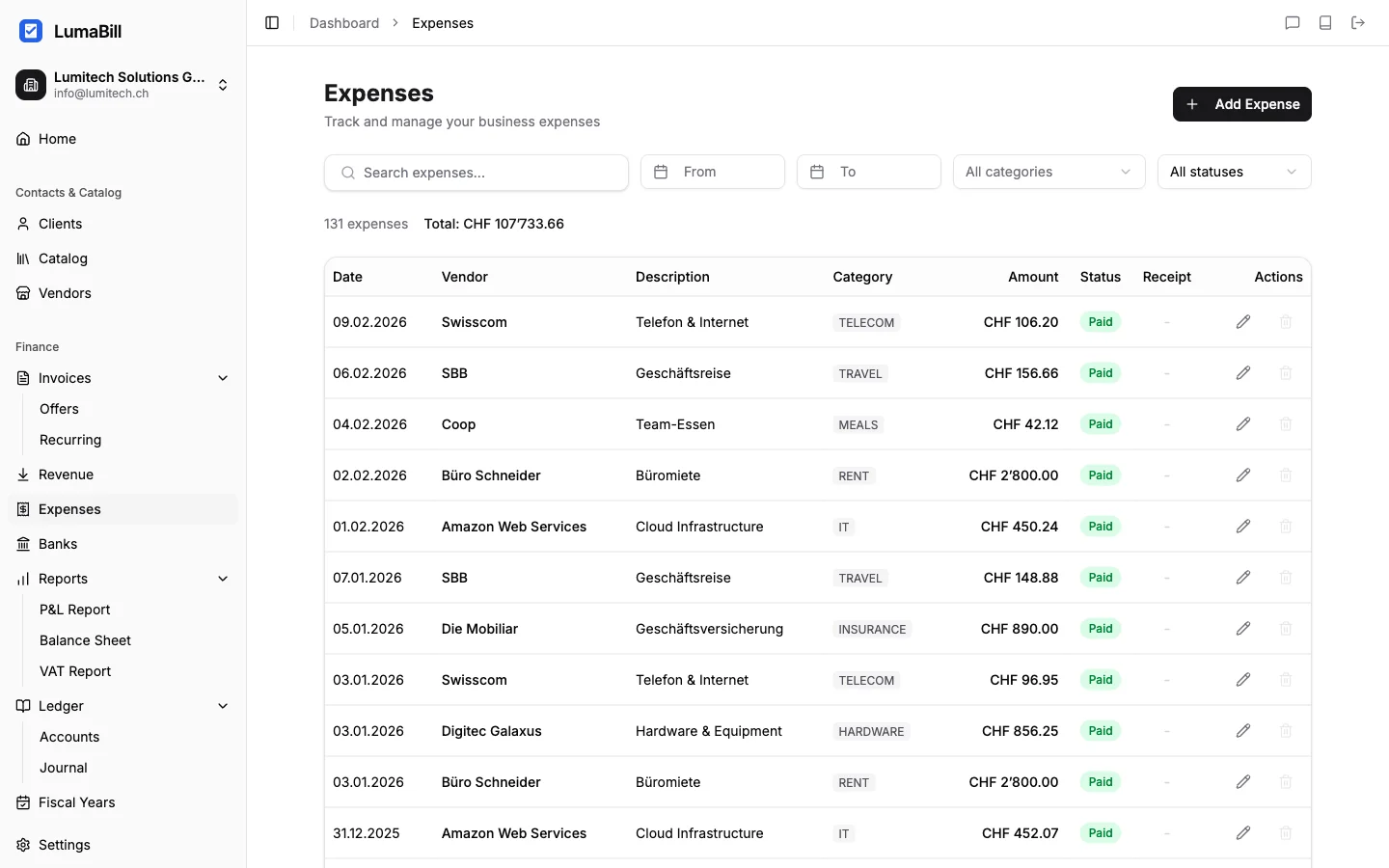Select the Vendors icon in the sidebar
1389x868 pixels.
click(x=23, y=293)
